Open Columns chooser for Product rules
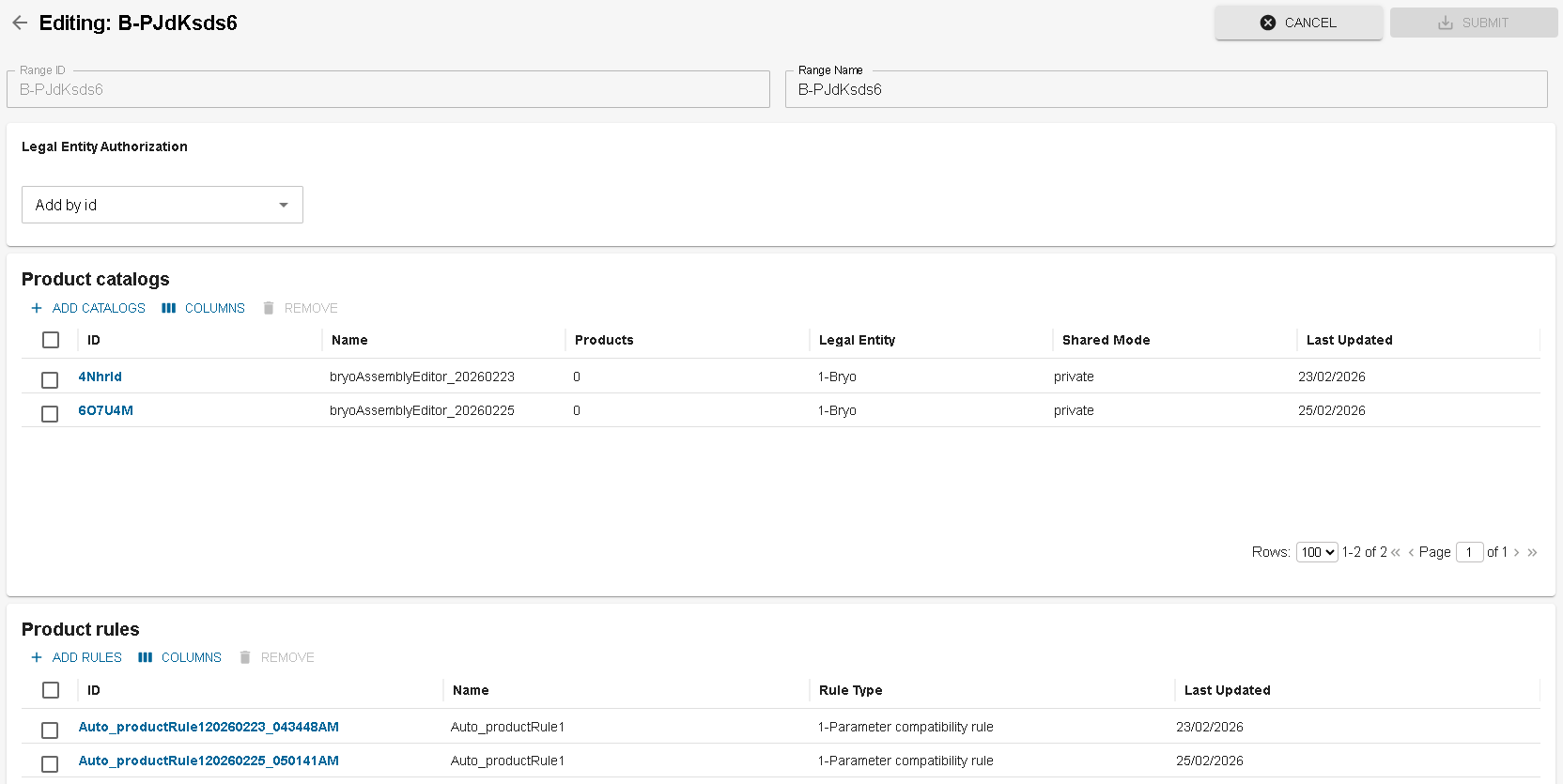This screenshot has width=1563, height=784. coord(179,657)
